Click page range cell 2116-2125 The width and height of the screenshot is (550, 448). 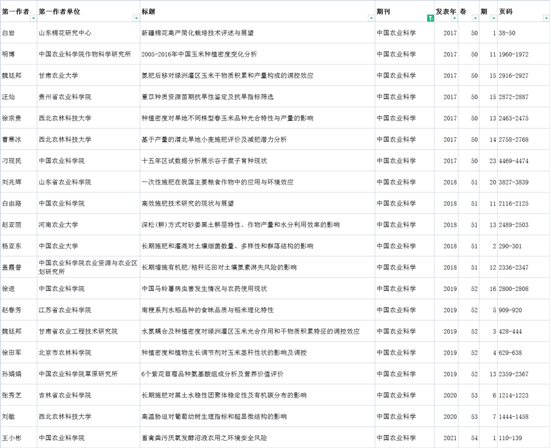[x=523, y=203]
